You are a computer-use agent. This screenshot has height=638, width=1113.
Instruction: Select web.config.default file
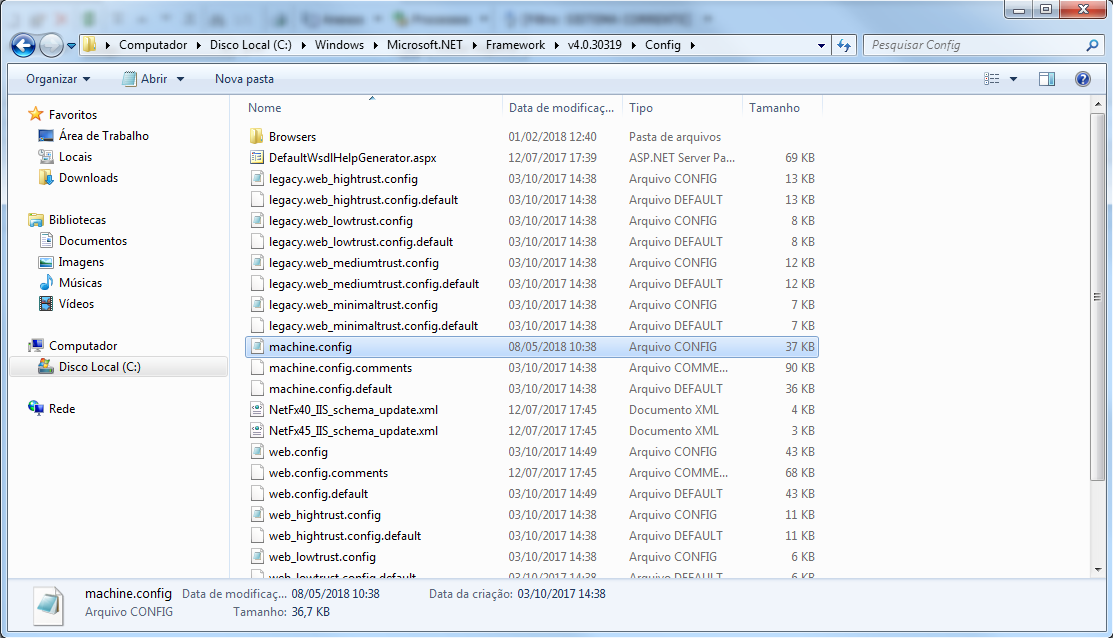[318, 493]
